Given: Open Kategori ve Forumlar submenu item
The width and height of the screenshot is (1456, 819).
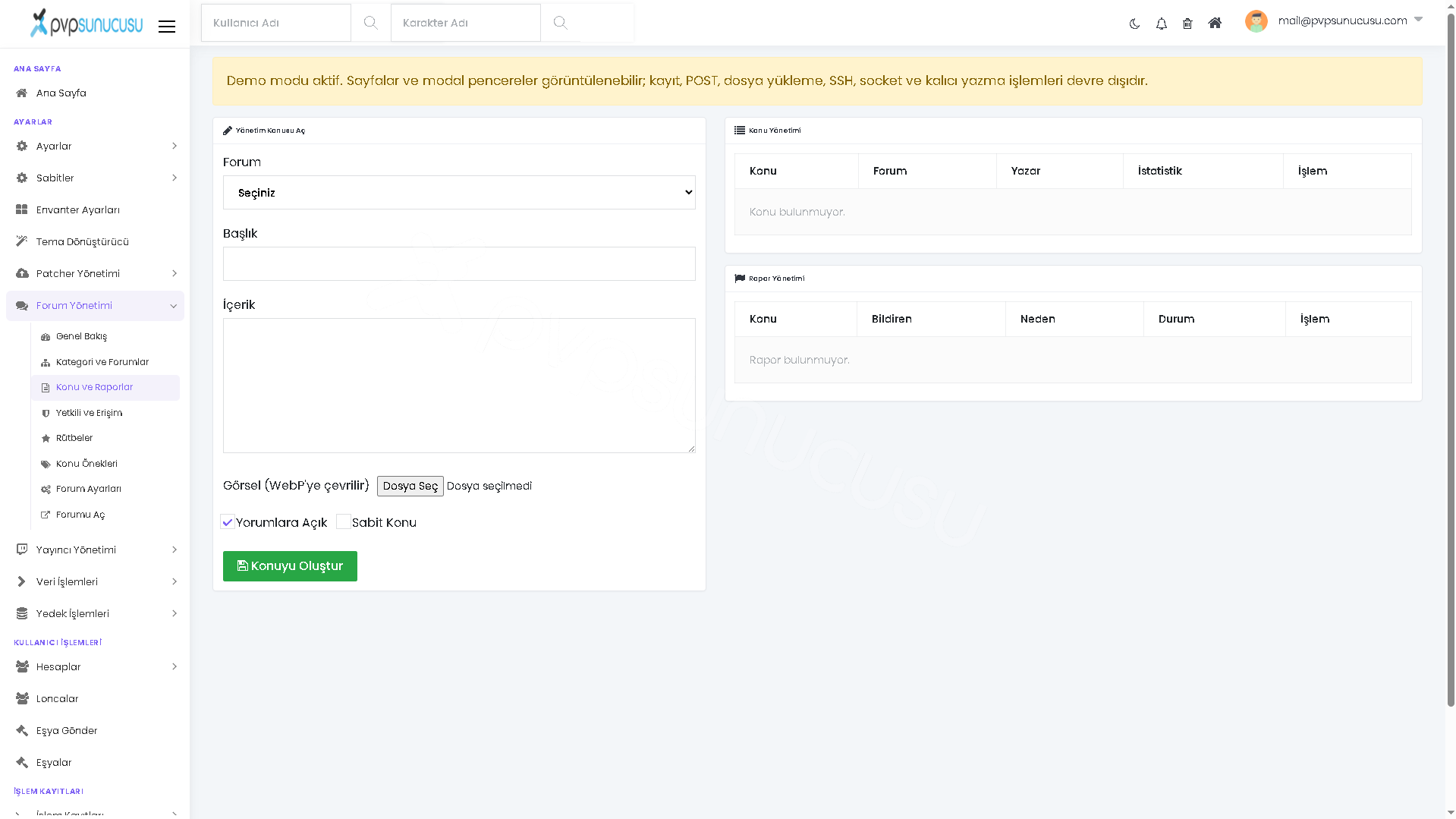Looking at the screenshot, I should click(x=102, y=362).
